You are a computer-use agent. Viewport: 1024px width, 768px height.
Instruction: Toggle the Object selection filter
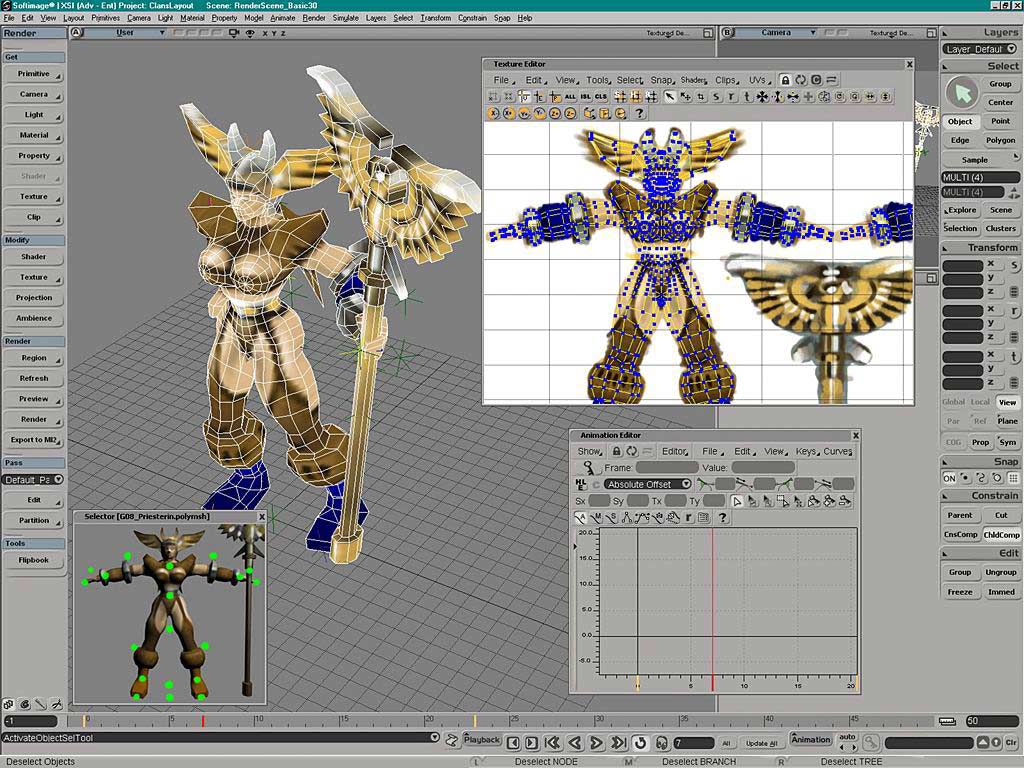(x=960, y=121)
